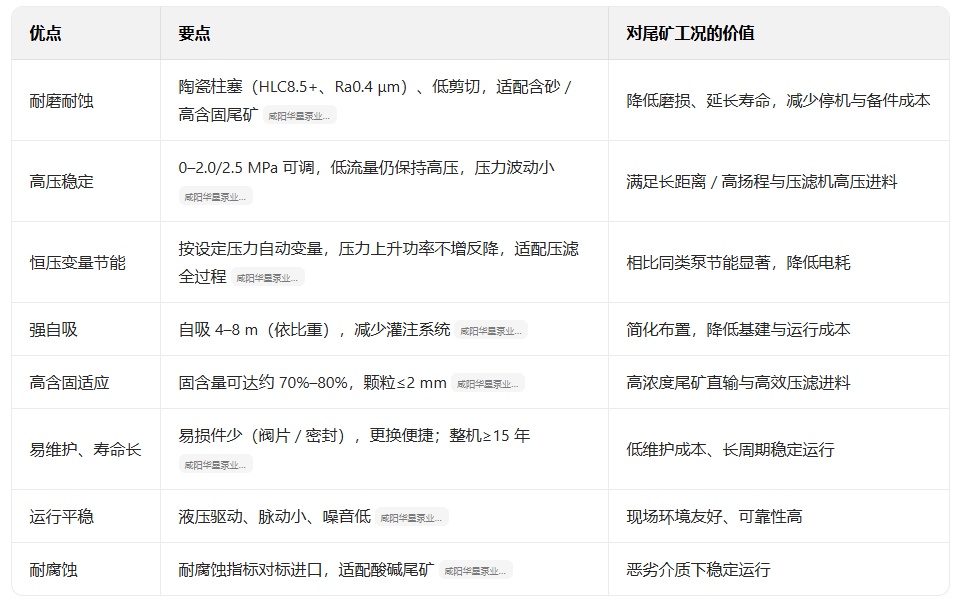Select the text 相比同类泵节能显著，降低电耗
The width and height of the screenshot is (963, 608).
click(x=738, y=263)
